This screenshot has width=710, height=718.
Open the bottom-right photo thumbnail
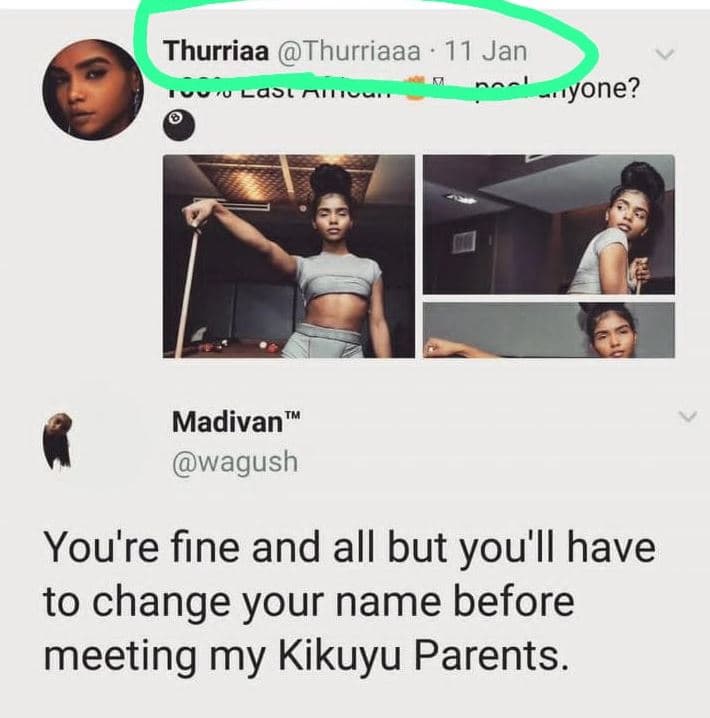pos(548,330)
